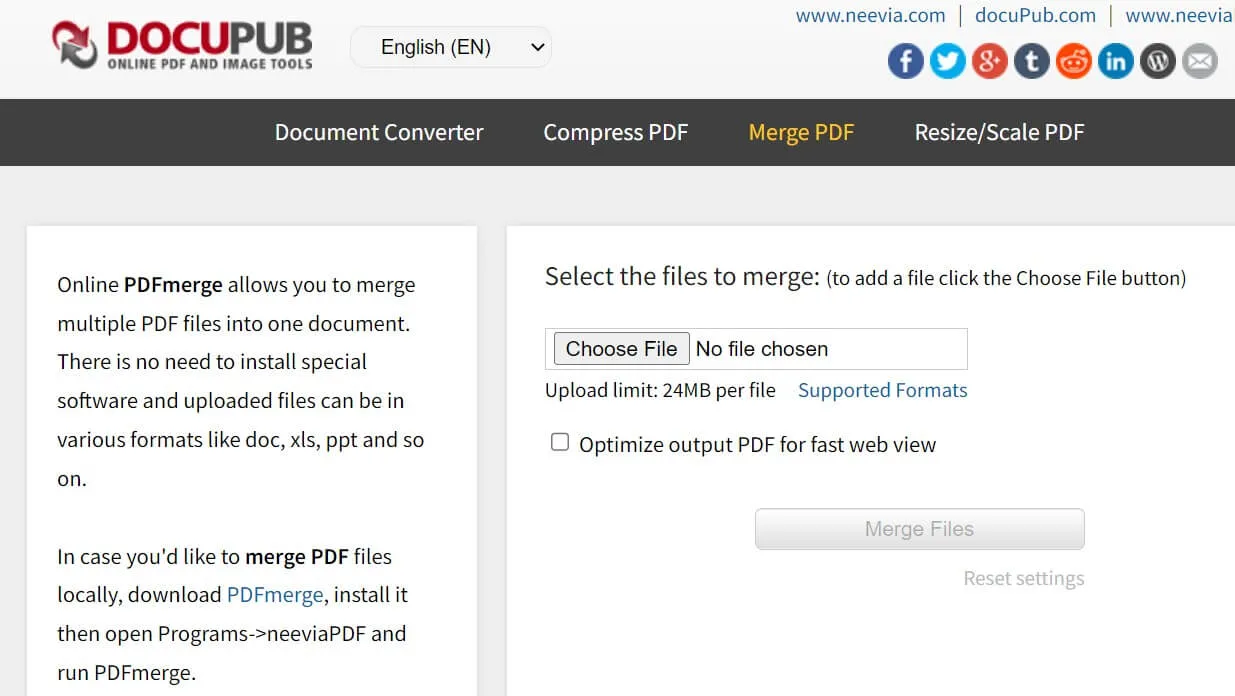Click the Twitter sharing icon

point(947,61)
